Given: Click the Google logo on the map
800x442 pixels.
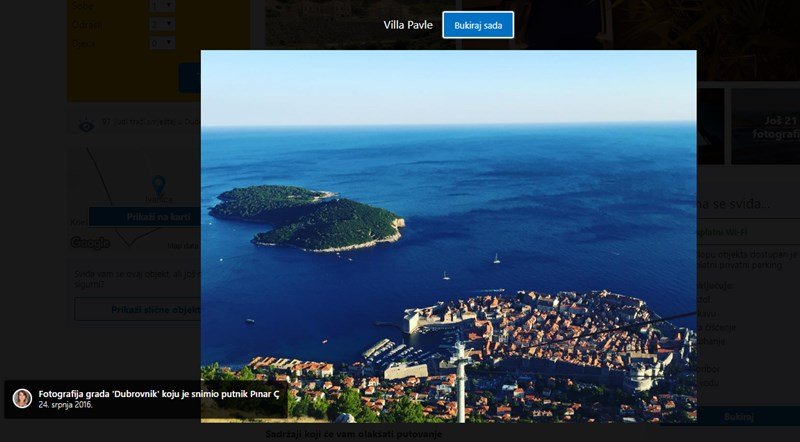Looking at the screenshot, I should click(90, 243).
